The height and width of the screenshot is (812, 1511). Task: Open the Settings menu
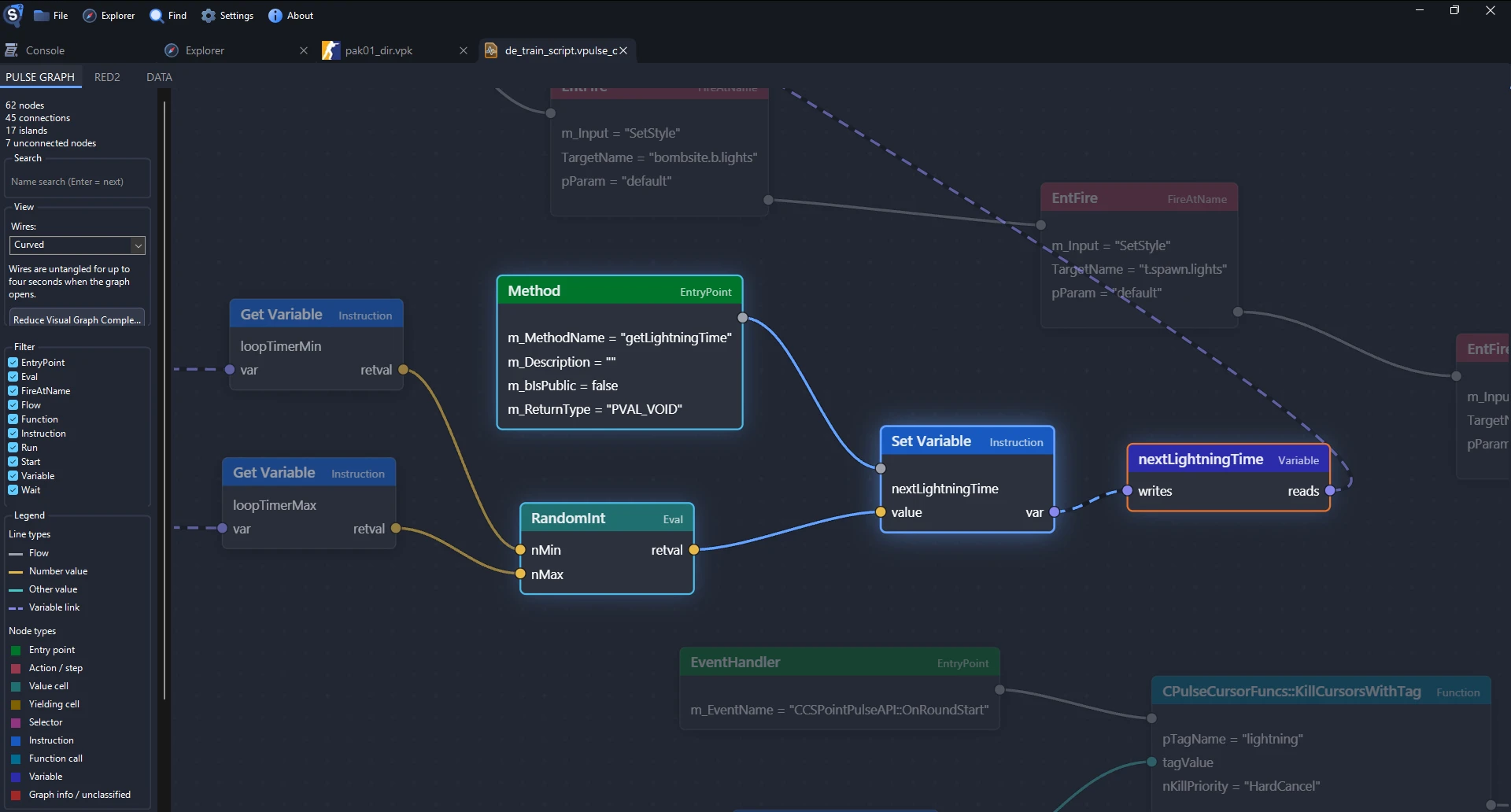tap(227, 16)
